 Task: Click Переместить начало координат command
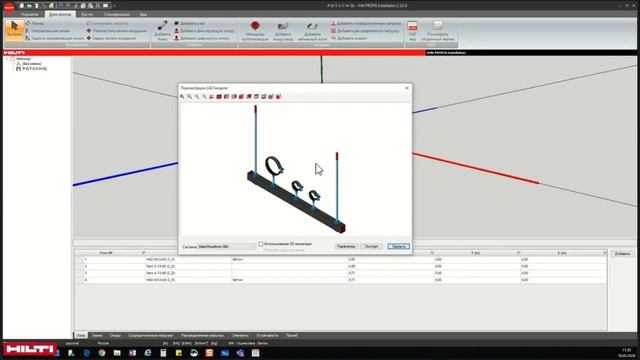point(117,31)
